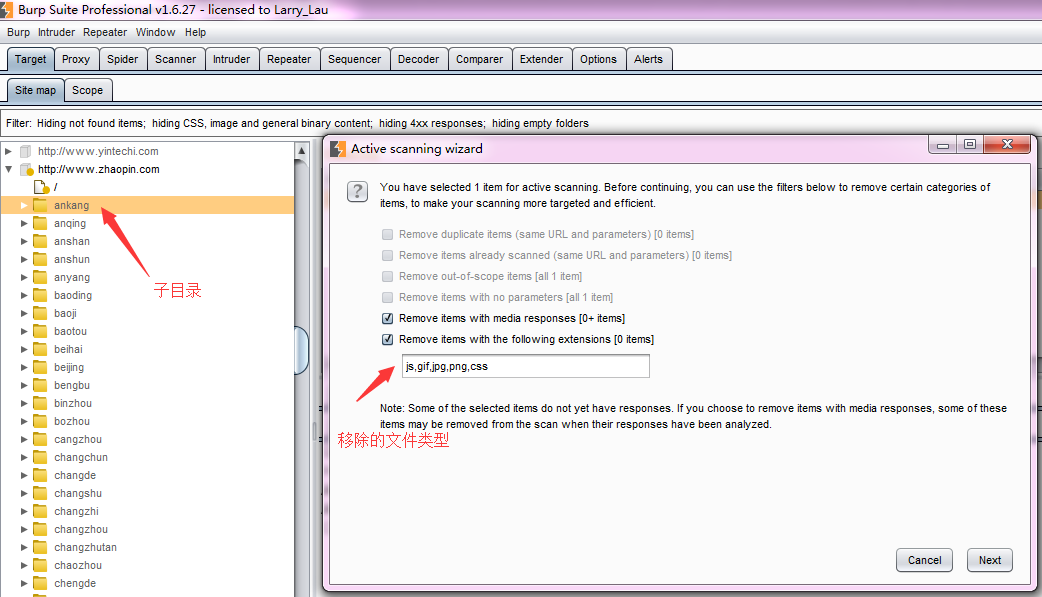
Task: Click the page icon for root path /
Action: (41, 187)
